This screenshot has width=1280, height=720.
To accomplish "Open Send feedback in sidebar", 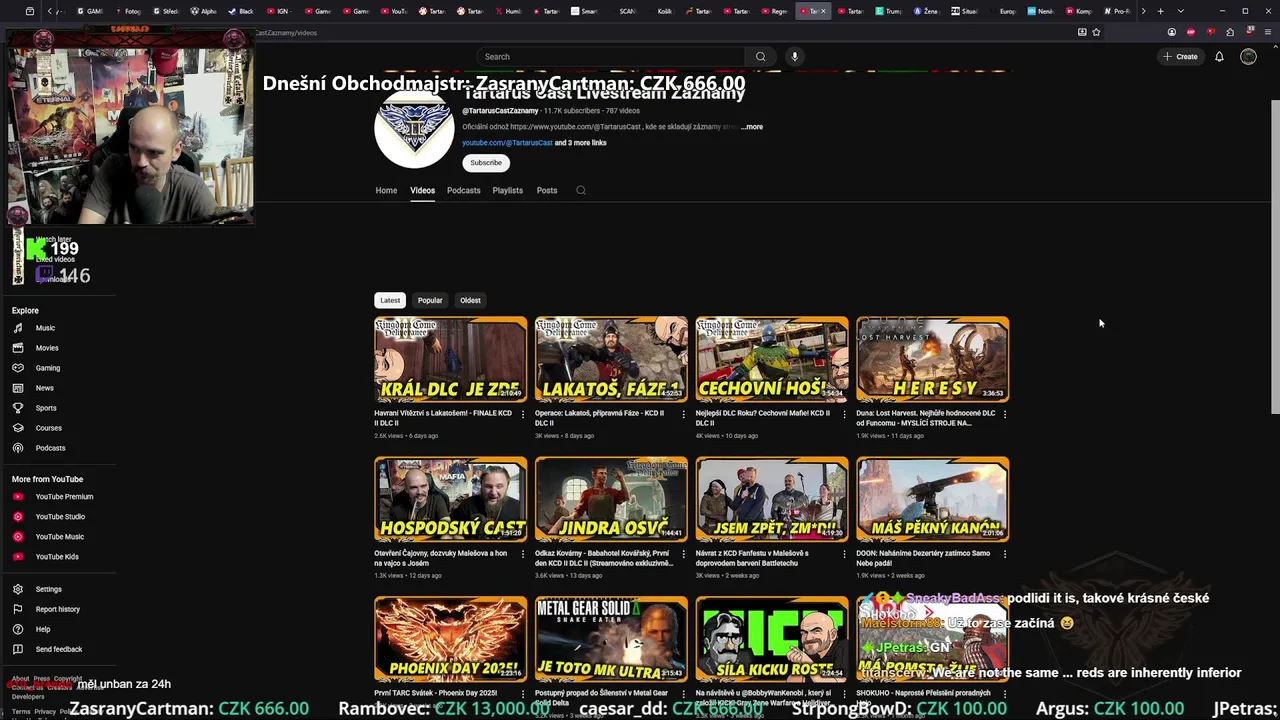I will [60, 649].
